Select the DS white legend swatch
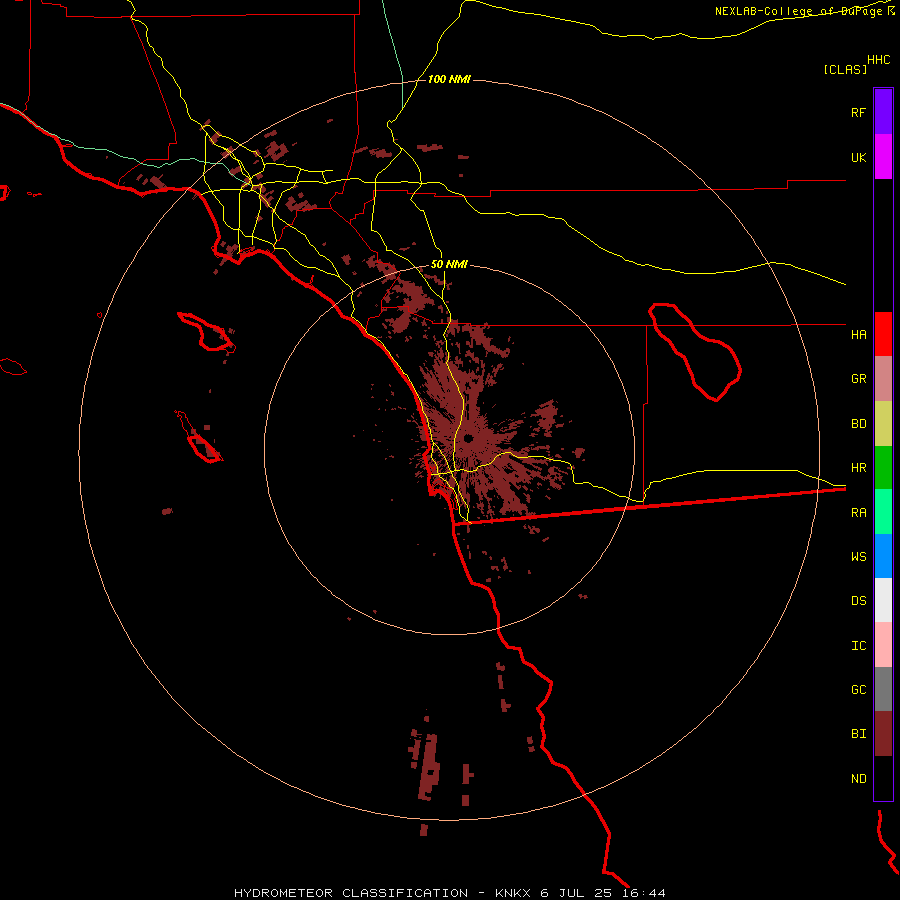Image resolution: width=900 pixels, height=900 pixels. tap(883, 600)
